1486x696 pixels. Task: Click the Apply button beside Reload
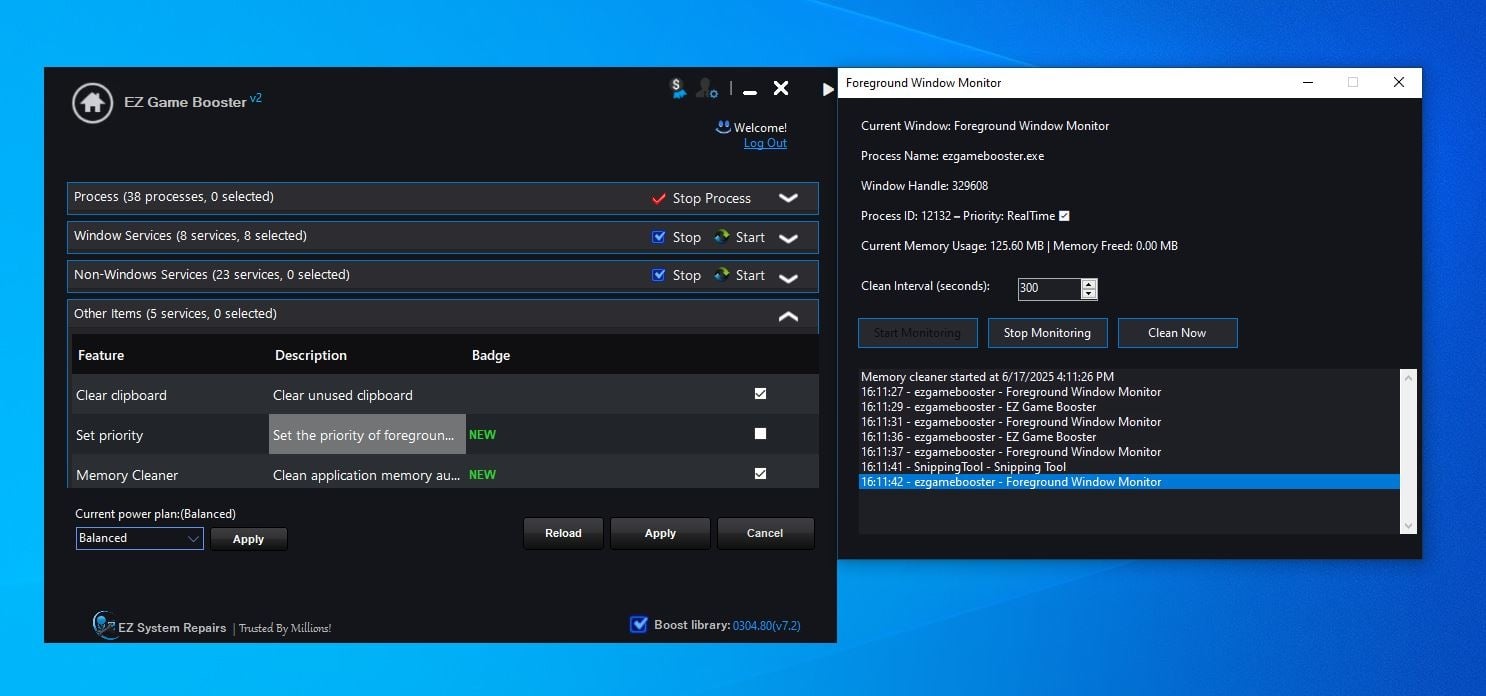tap(660, 533)
